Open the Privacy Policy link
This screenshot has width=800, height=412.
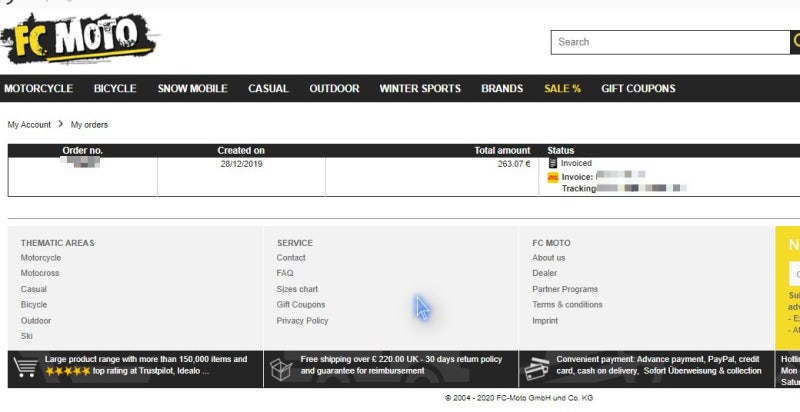coord(302,320)
